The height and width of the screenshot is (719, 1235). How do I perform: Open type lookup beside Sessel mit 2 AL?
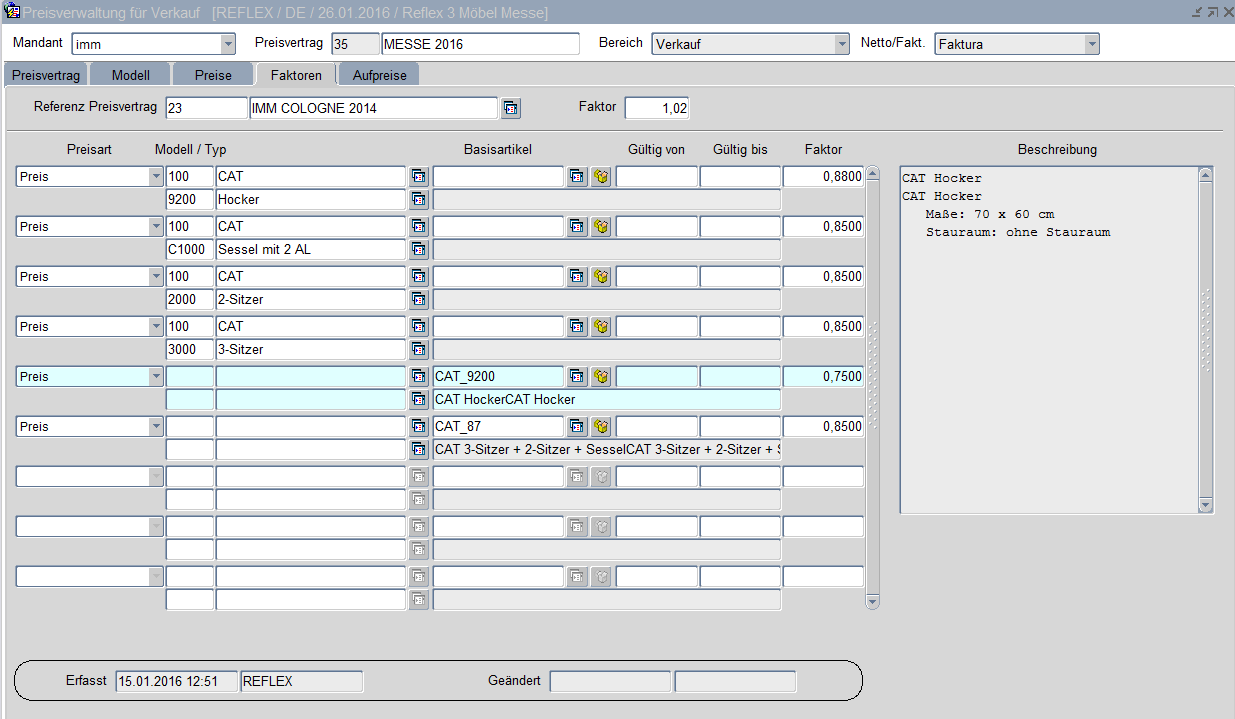tap(419, 249)
